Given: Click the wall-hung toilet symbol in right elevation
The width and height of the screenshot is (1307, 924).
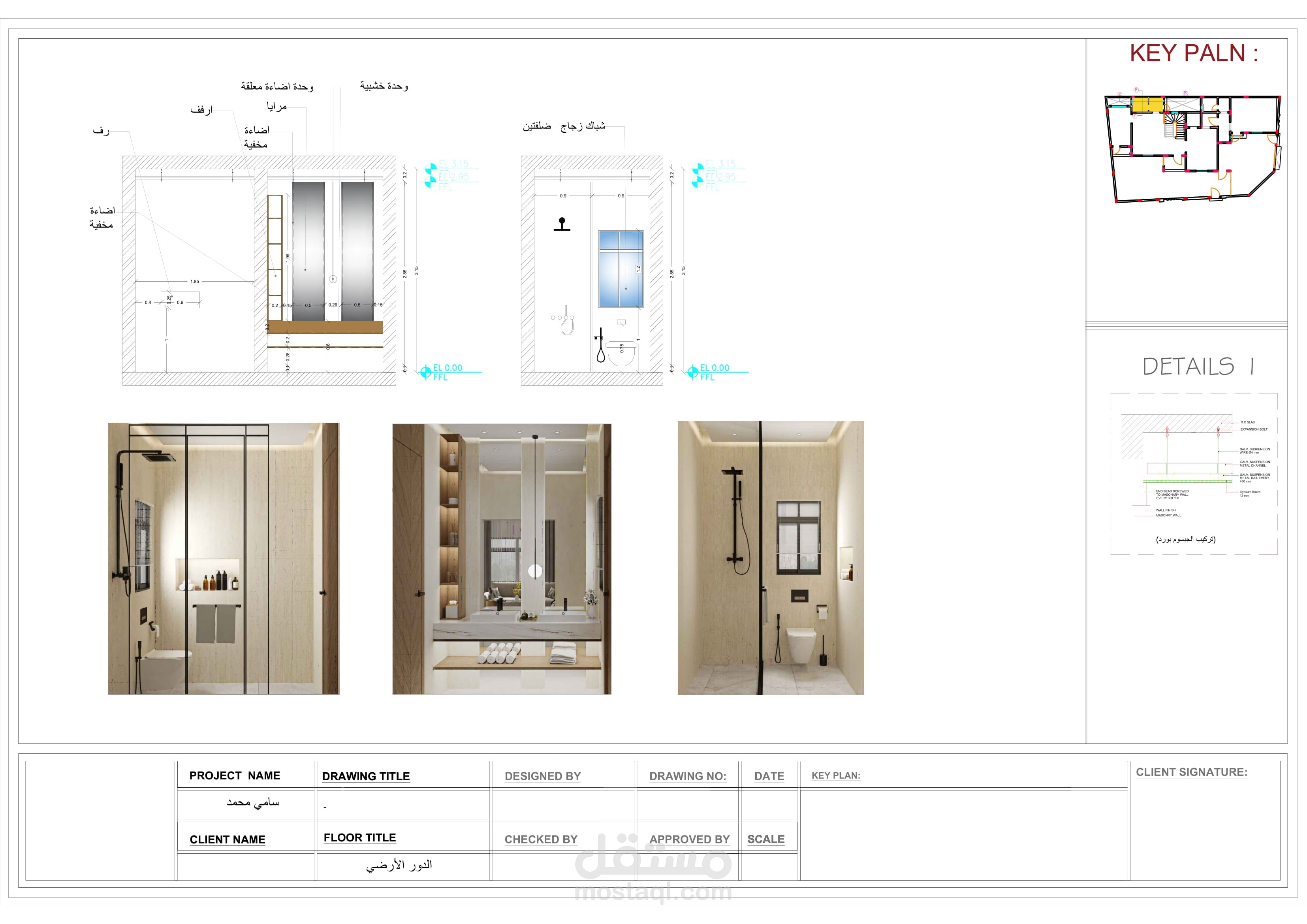Looking at the screenshot, I should (622, 354).
